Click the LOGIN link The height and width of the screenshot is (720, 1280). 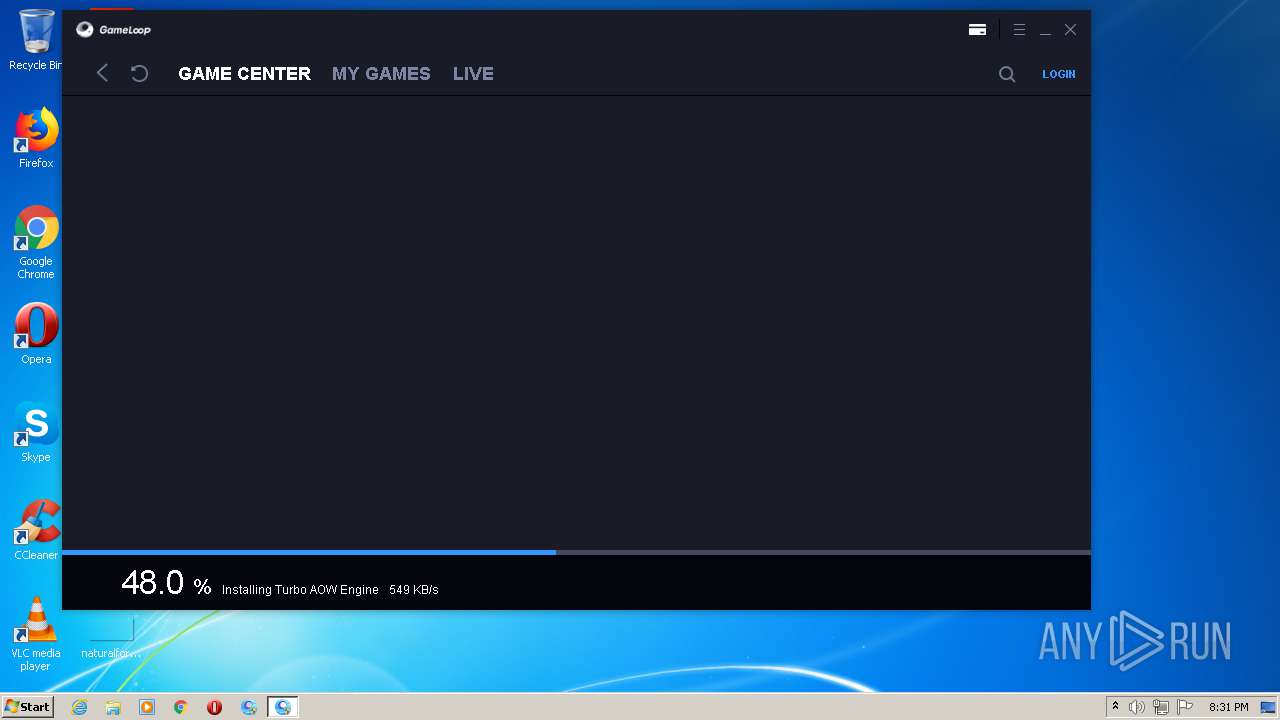click(x=1059, y=74)
